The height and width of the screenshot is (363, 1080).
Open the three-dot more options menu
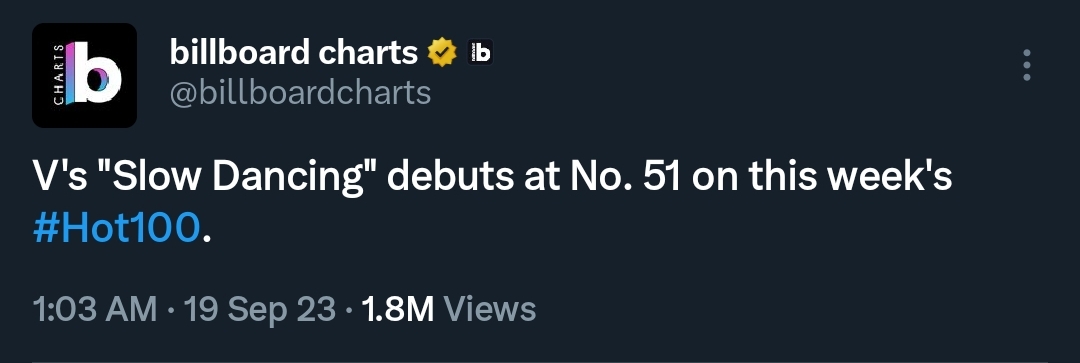1026,65
